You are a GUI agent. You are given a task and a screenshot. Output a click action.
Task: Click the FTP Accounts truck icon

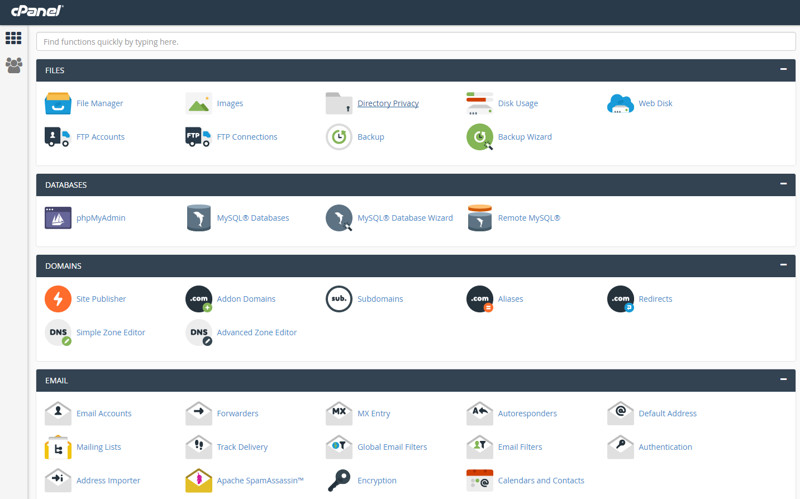click(58, 137)
